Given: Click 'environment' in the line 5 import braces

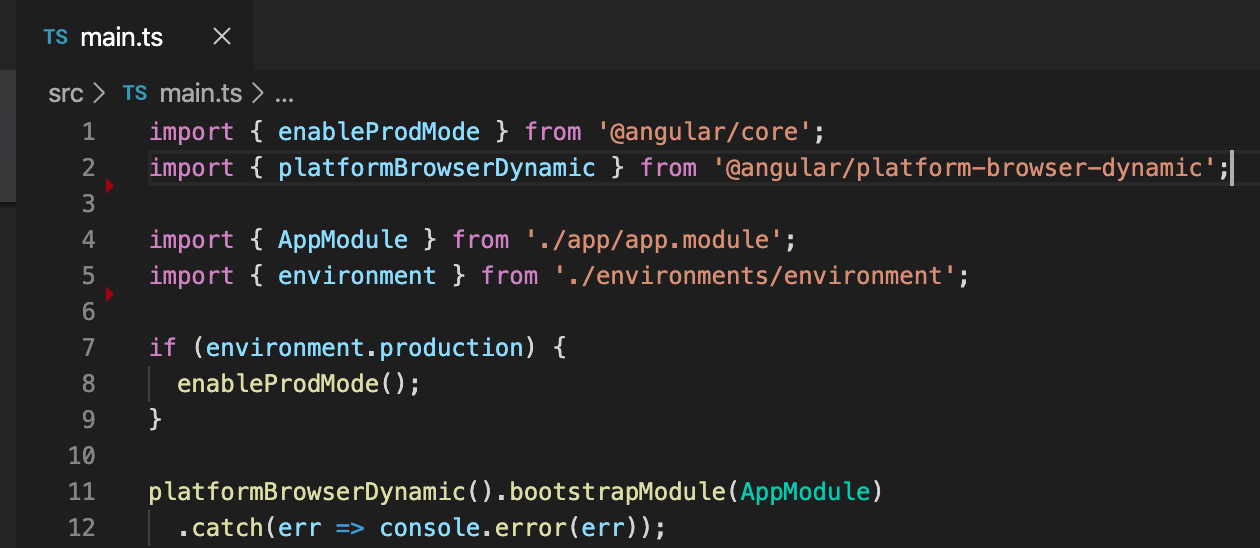Looking at the screenshot, I should tap(357, 276).
